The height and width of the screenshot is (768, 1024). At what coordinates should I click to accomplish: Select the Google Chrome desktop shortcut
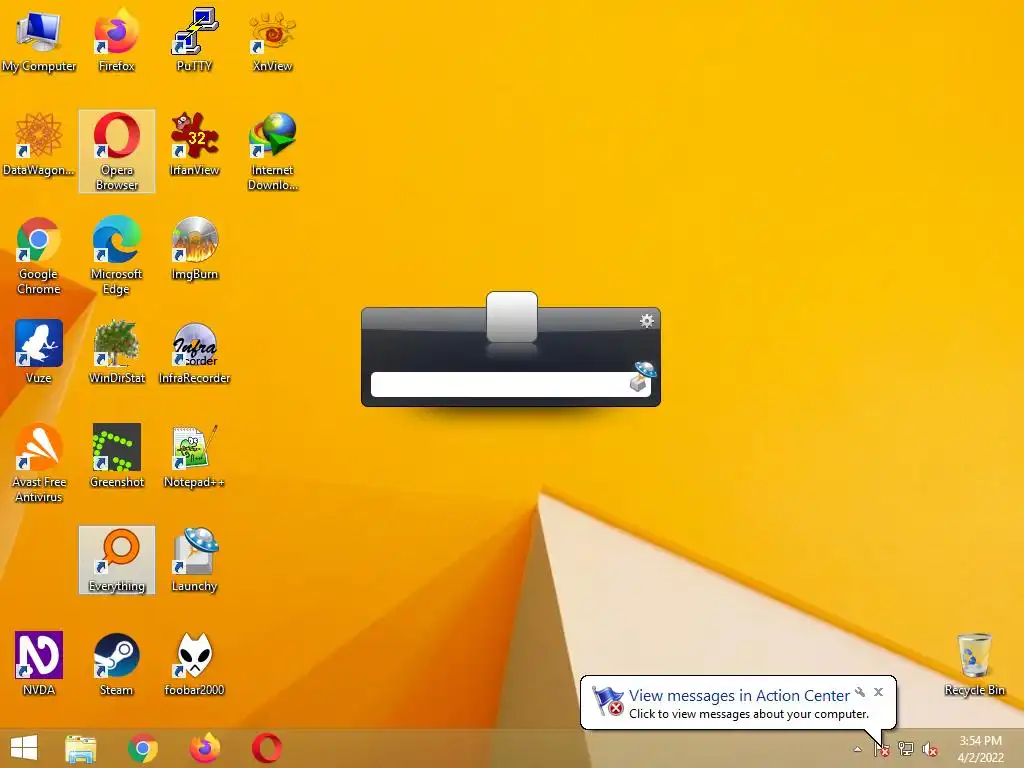pos(39,256)
